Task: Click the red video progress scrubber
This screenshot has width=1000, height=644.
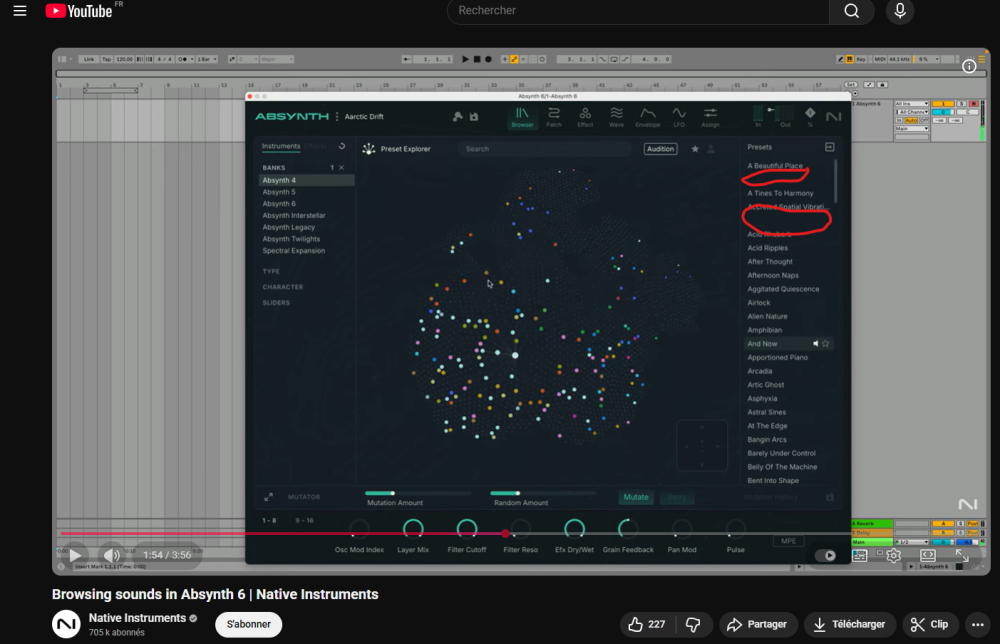Action: [505, 533]
